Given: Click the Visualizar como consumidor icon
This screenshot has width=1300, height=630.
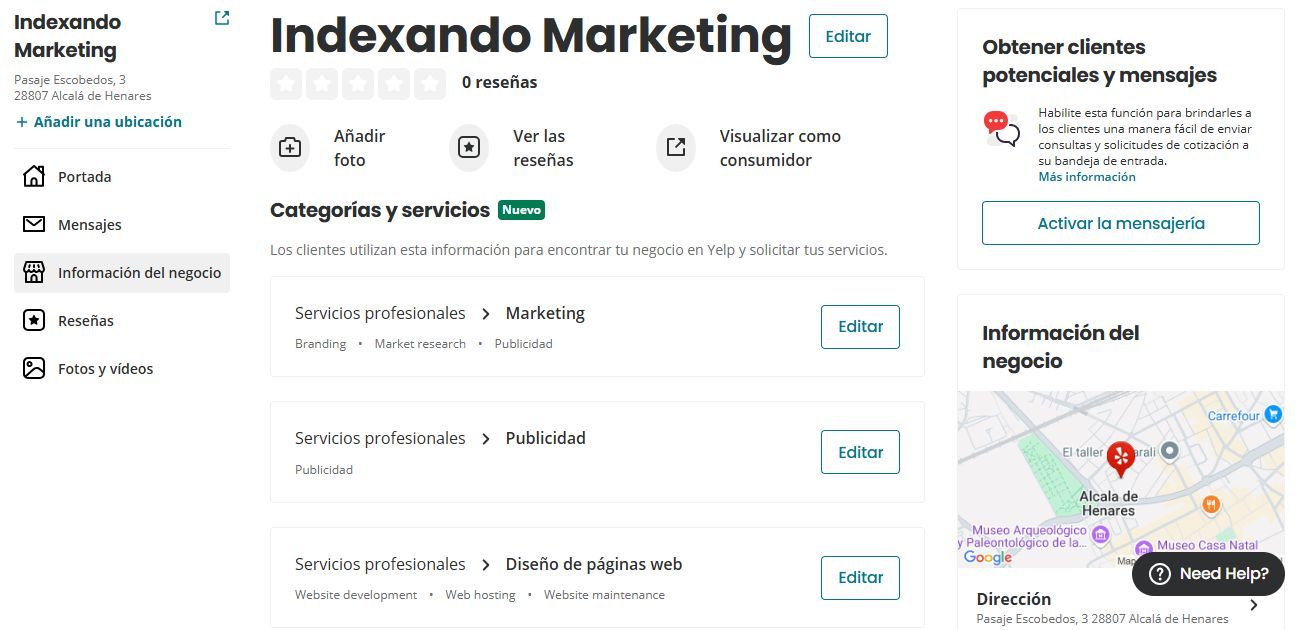Looking at the screenshot, I should (676, 148).
